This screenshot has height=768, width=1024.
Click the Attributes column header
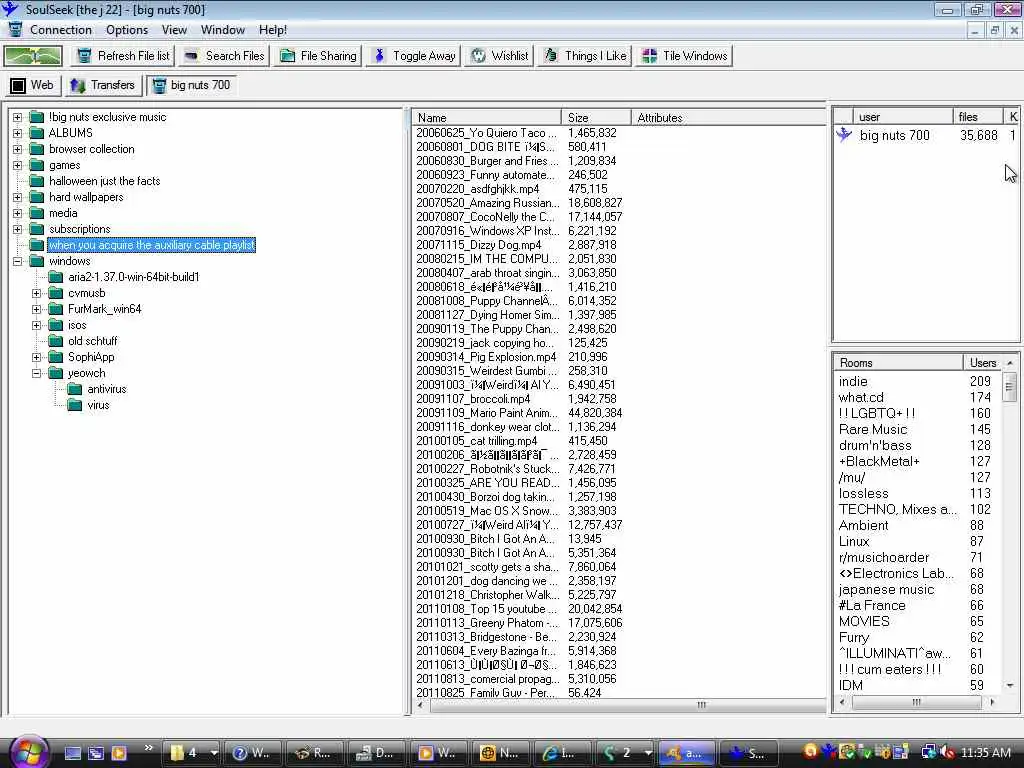[728, 118]
